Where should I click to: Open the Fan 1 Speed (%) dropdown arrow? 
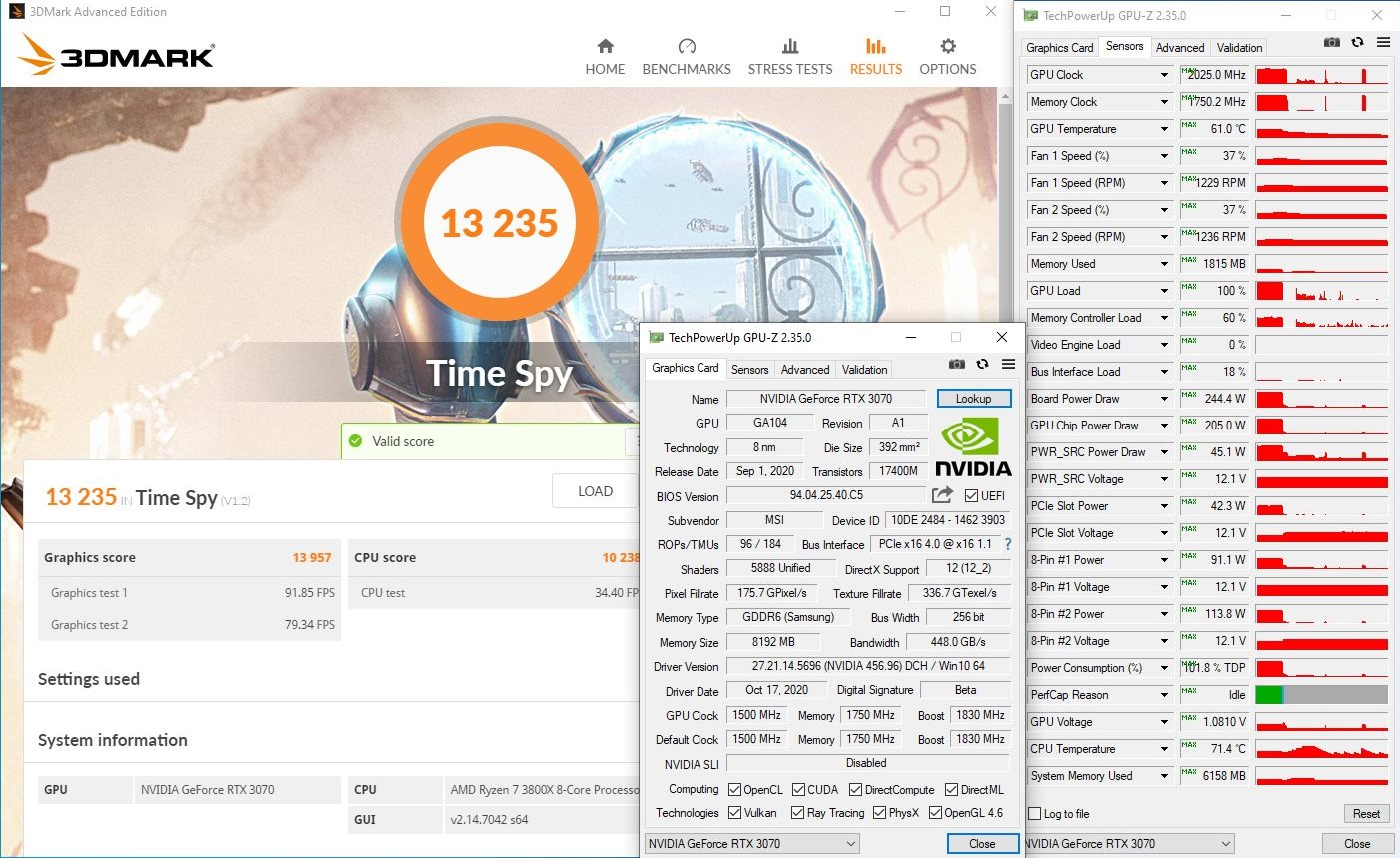tap(1164, 156)
